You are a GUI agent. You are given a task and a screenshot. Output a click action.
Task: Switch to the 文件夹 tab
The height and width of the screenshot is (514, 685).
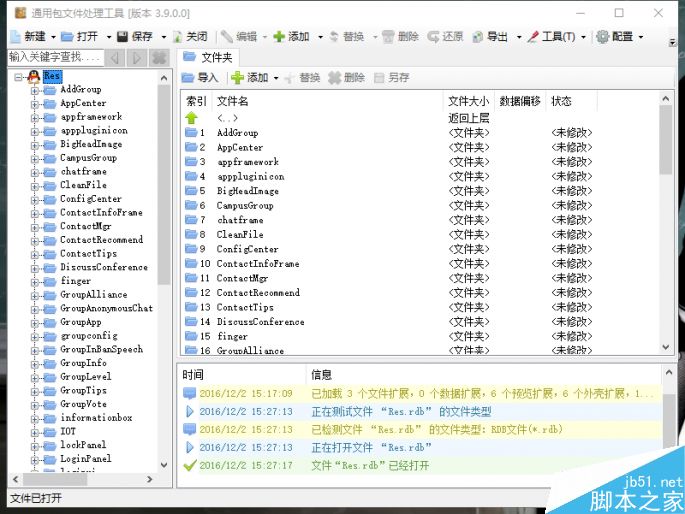[208, 58]
